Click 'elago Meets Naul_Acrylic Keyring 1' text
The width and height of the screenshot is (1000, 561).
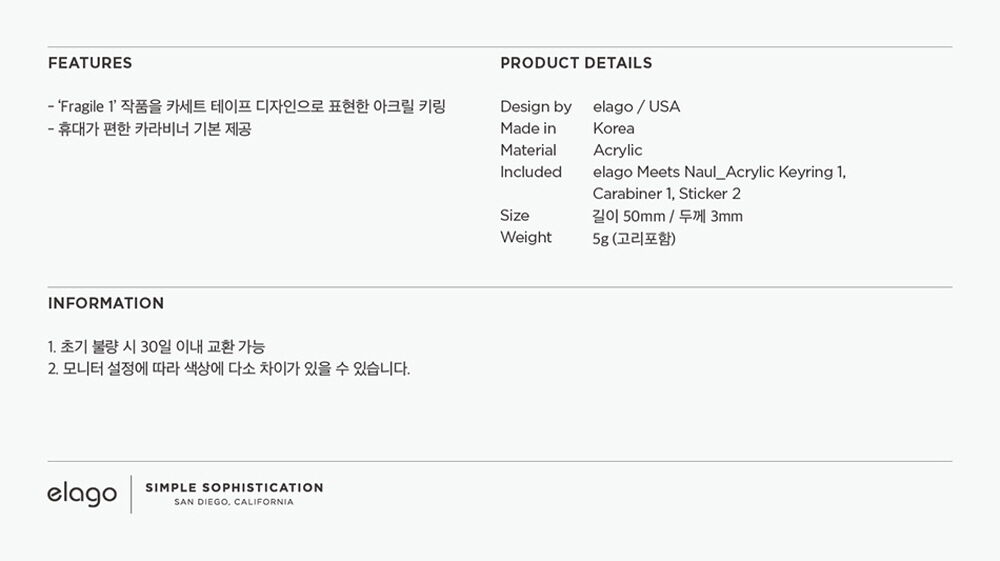pyautogui.click(x=719, y=172)
